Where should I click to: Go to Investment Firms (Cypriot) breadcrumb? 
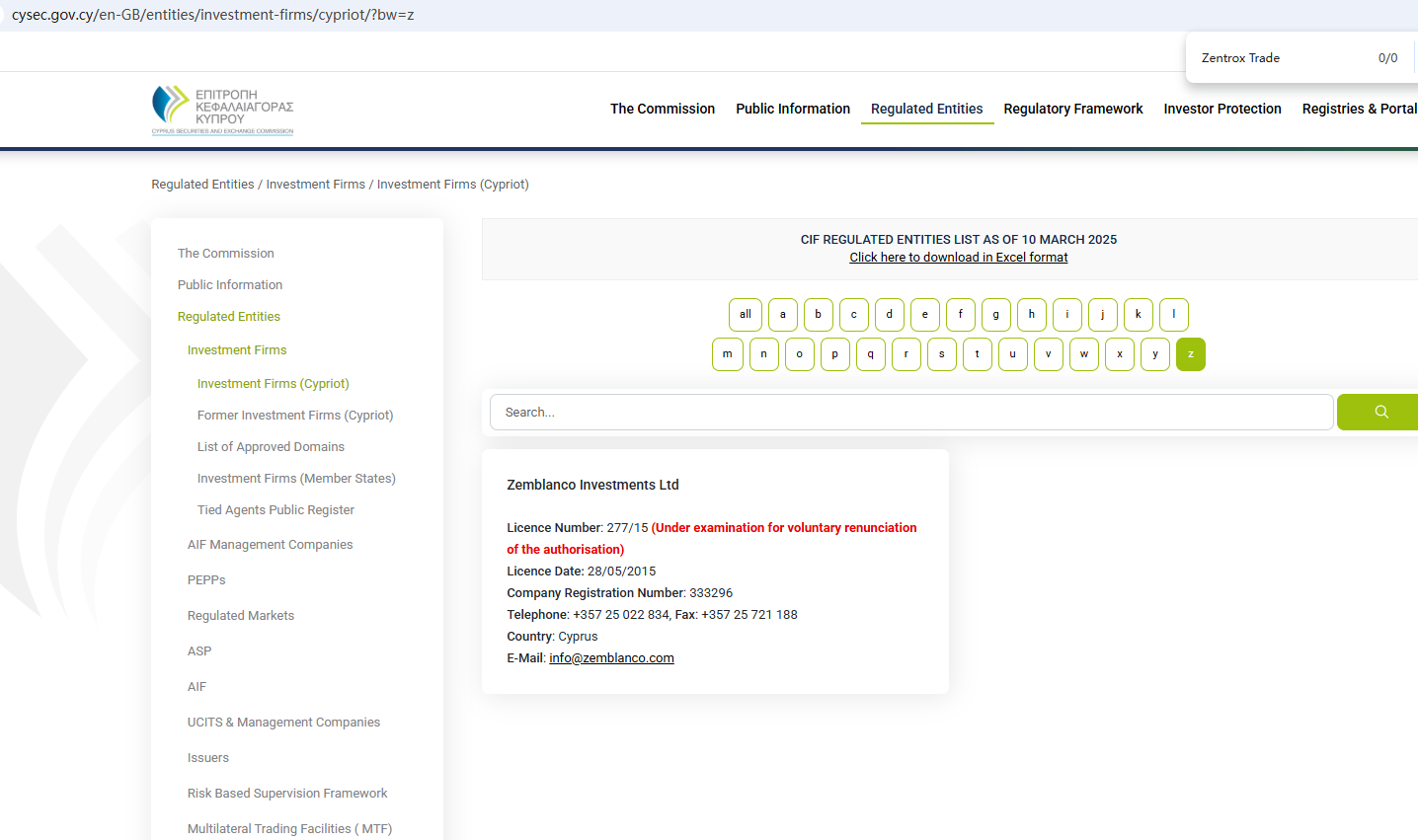point(453,185)
